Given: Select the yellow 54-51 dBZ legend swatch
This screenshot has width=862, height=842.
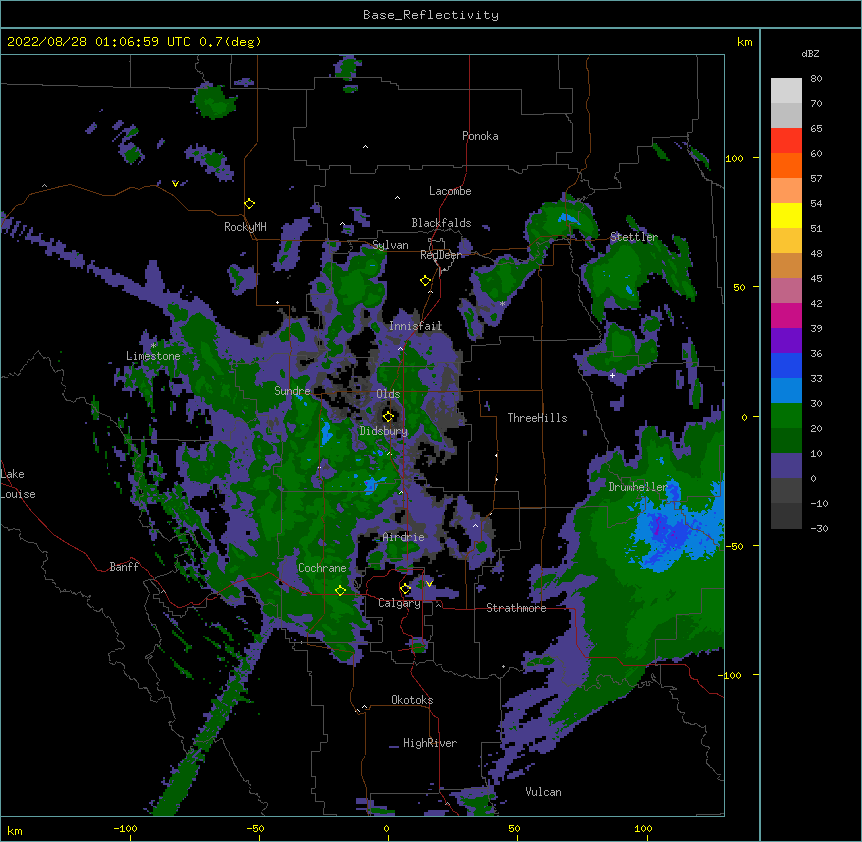Looking at the screenshot, I should coord(786,215).
